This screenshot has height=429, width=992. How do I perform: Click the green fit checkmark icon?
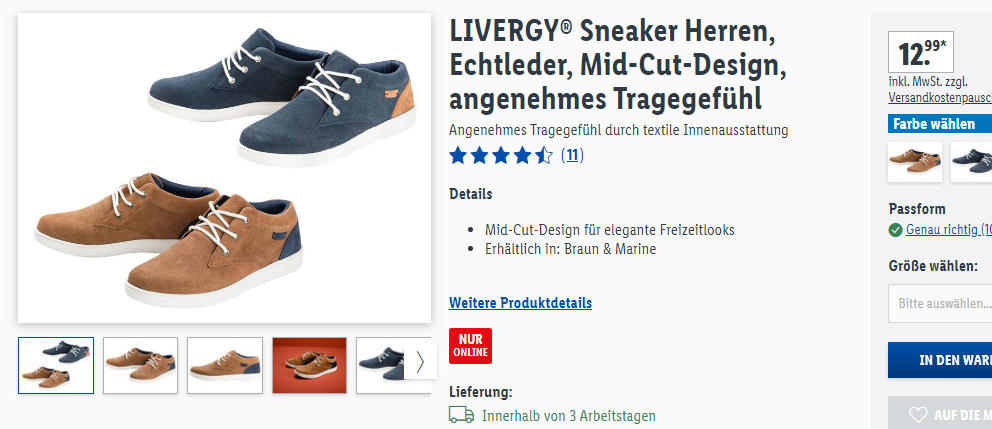click(x=895, y=230)
